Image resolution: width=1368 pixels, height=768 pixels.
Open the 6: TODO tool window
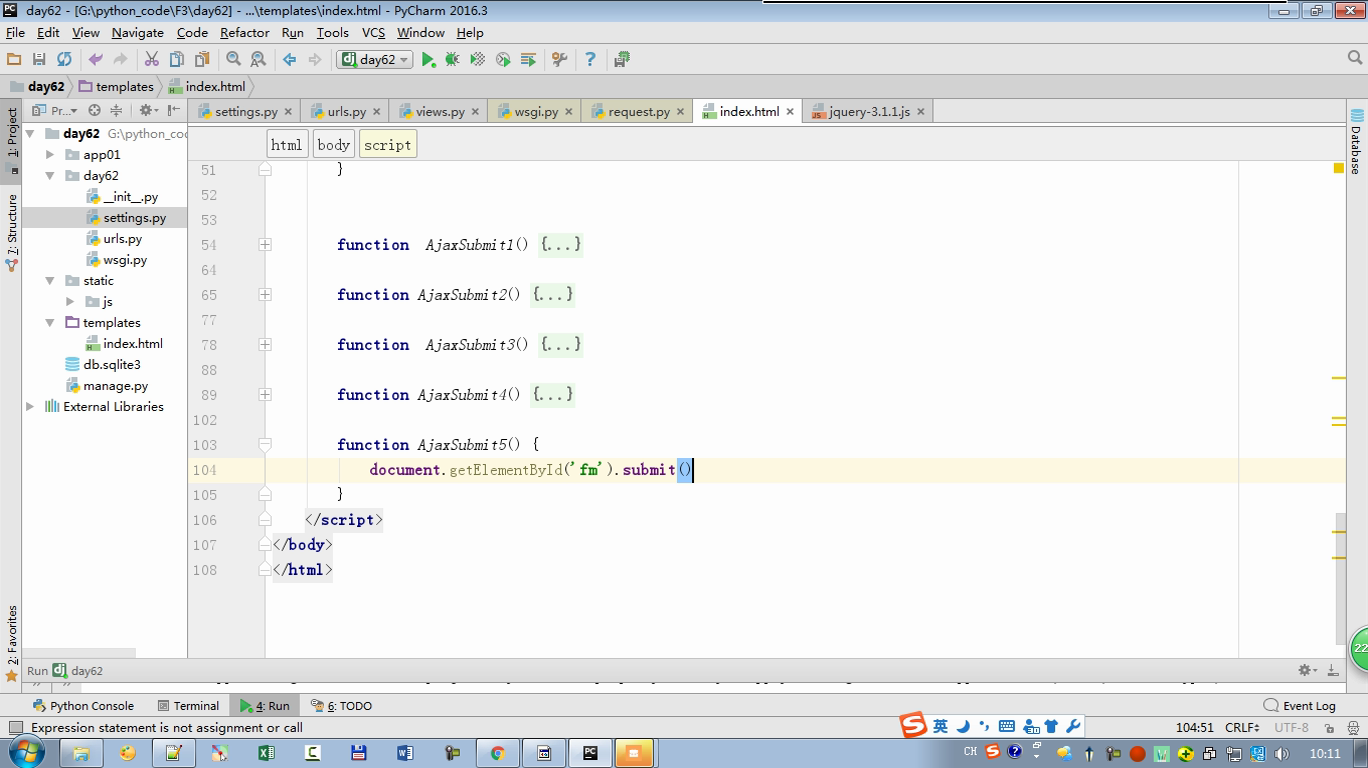[x=341, y=705]
